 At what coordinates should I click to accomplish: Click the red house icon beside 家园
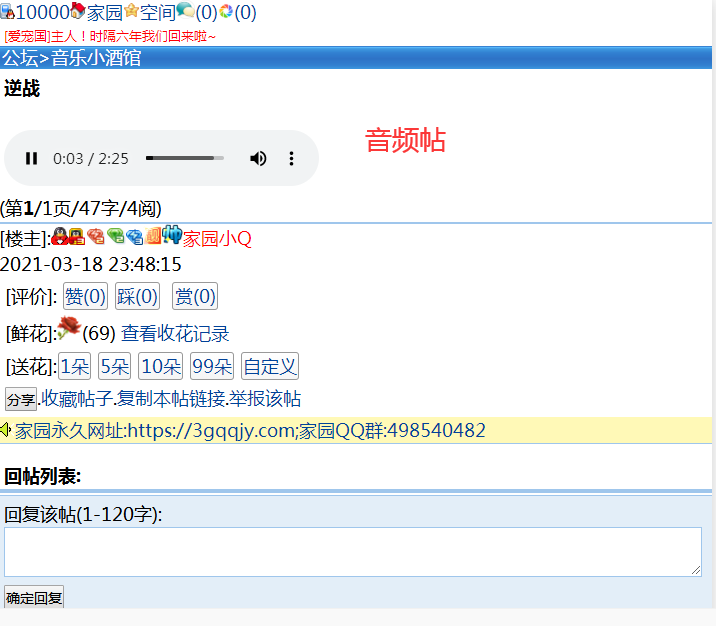pyautogui.click(x=79, y=12)
